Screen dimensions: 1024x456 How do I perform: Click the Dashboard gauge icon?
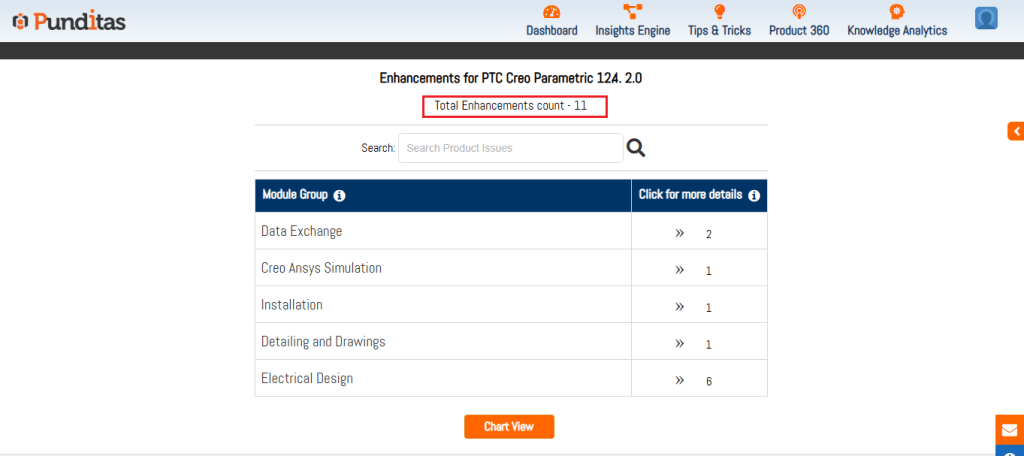[x=551, y=12]
